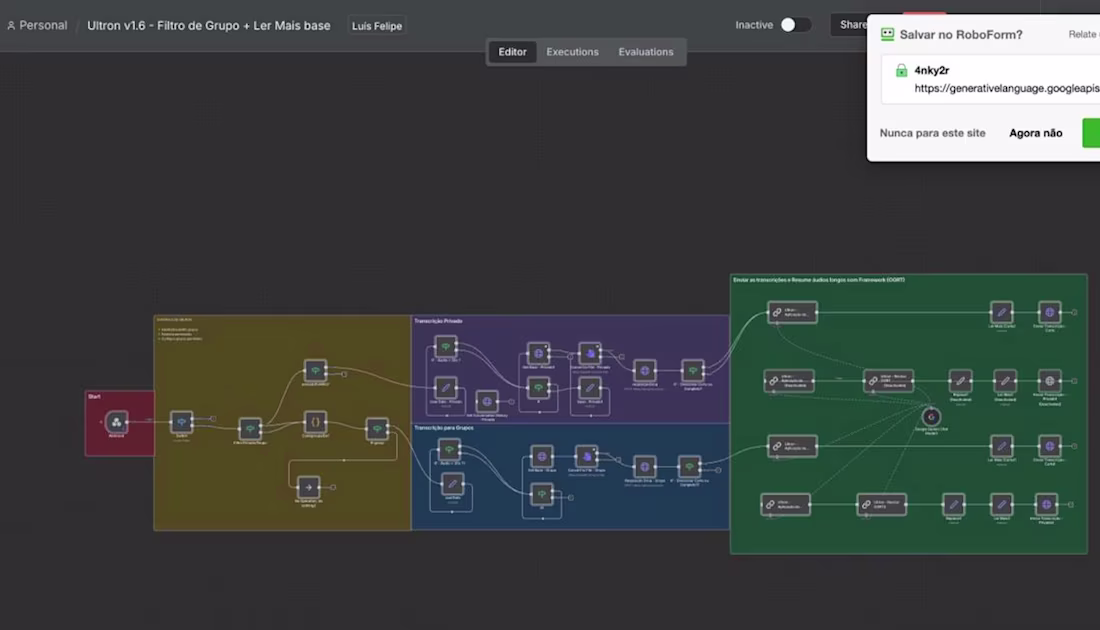Click the output plus handle after No Operation node
This screenshot has width=1100, height=630.
tap(333, 487)
